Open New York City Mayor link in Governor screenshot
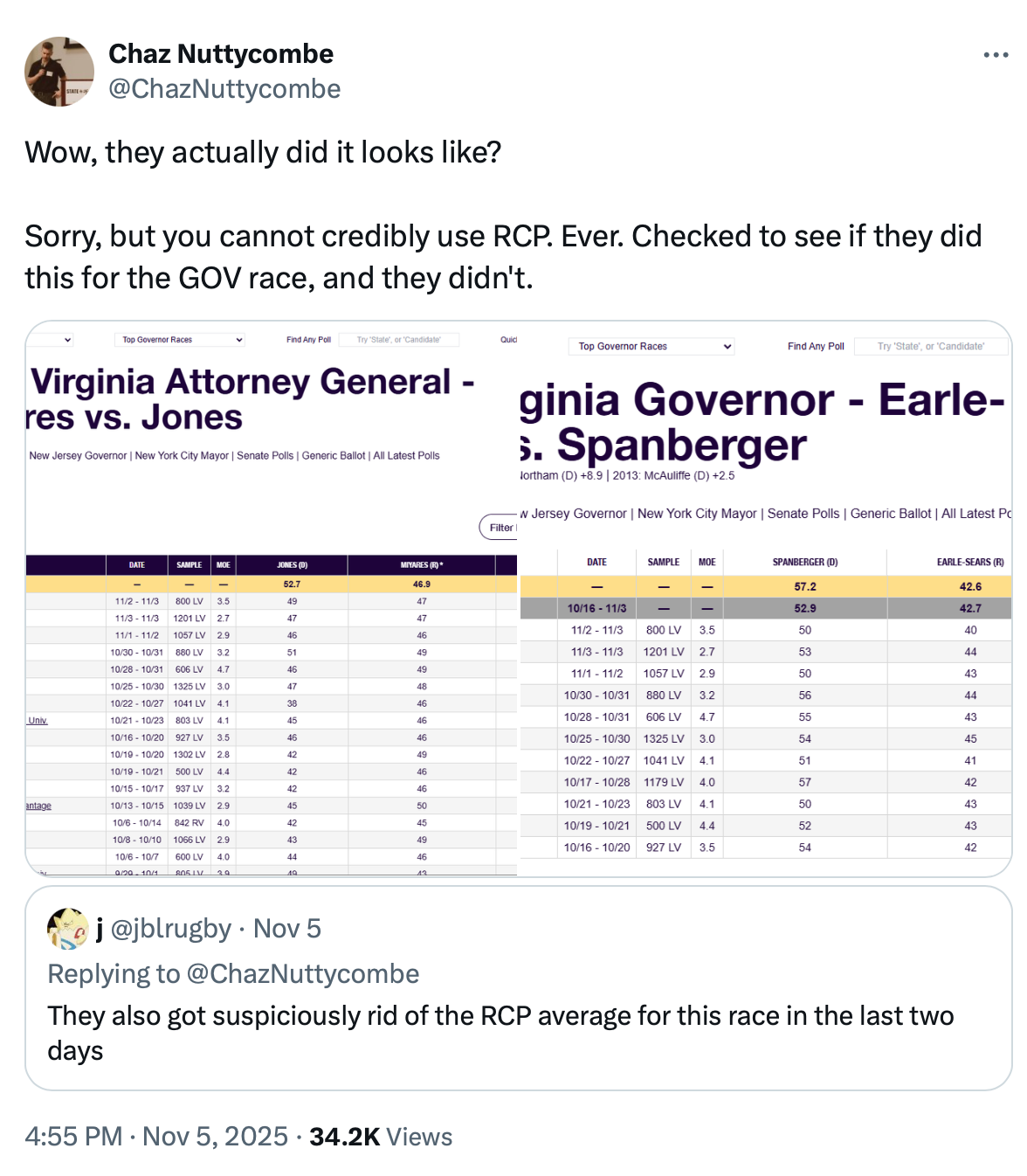1027x1176 pixels. (x=697, y=514)
